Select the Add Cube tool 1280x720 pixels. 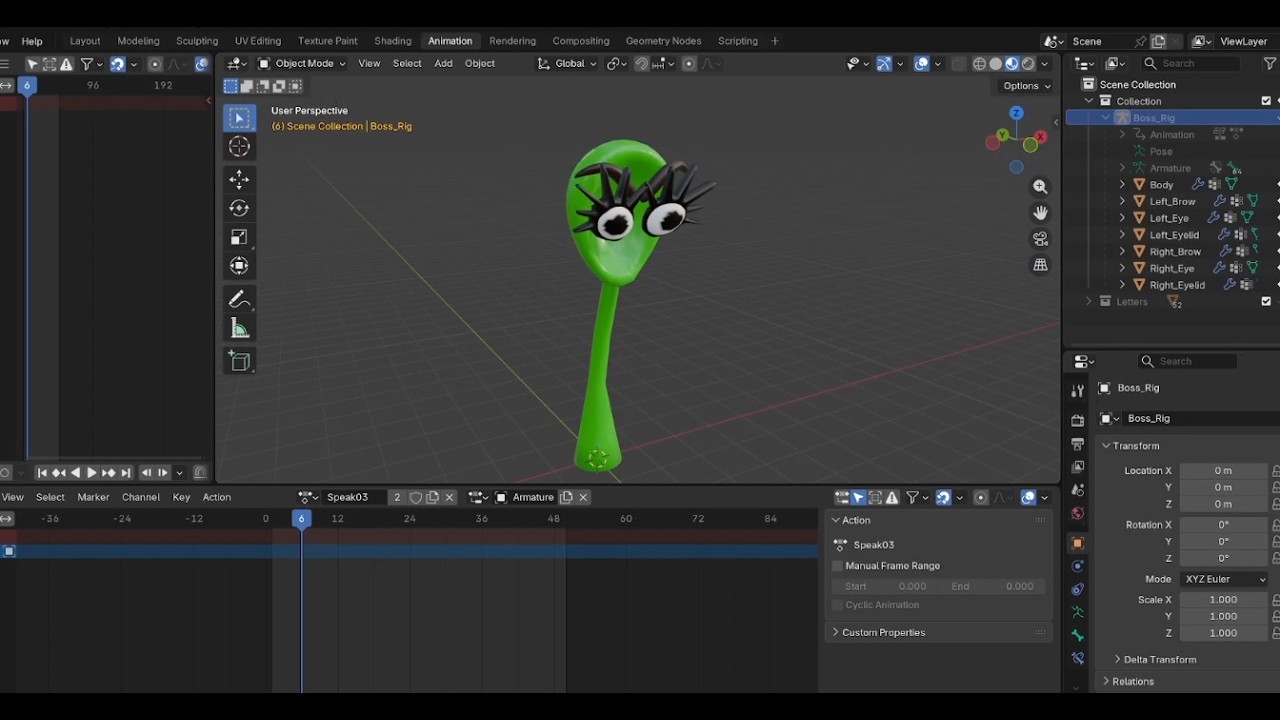click(239, 361)
